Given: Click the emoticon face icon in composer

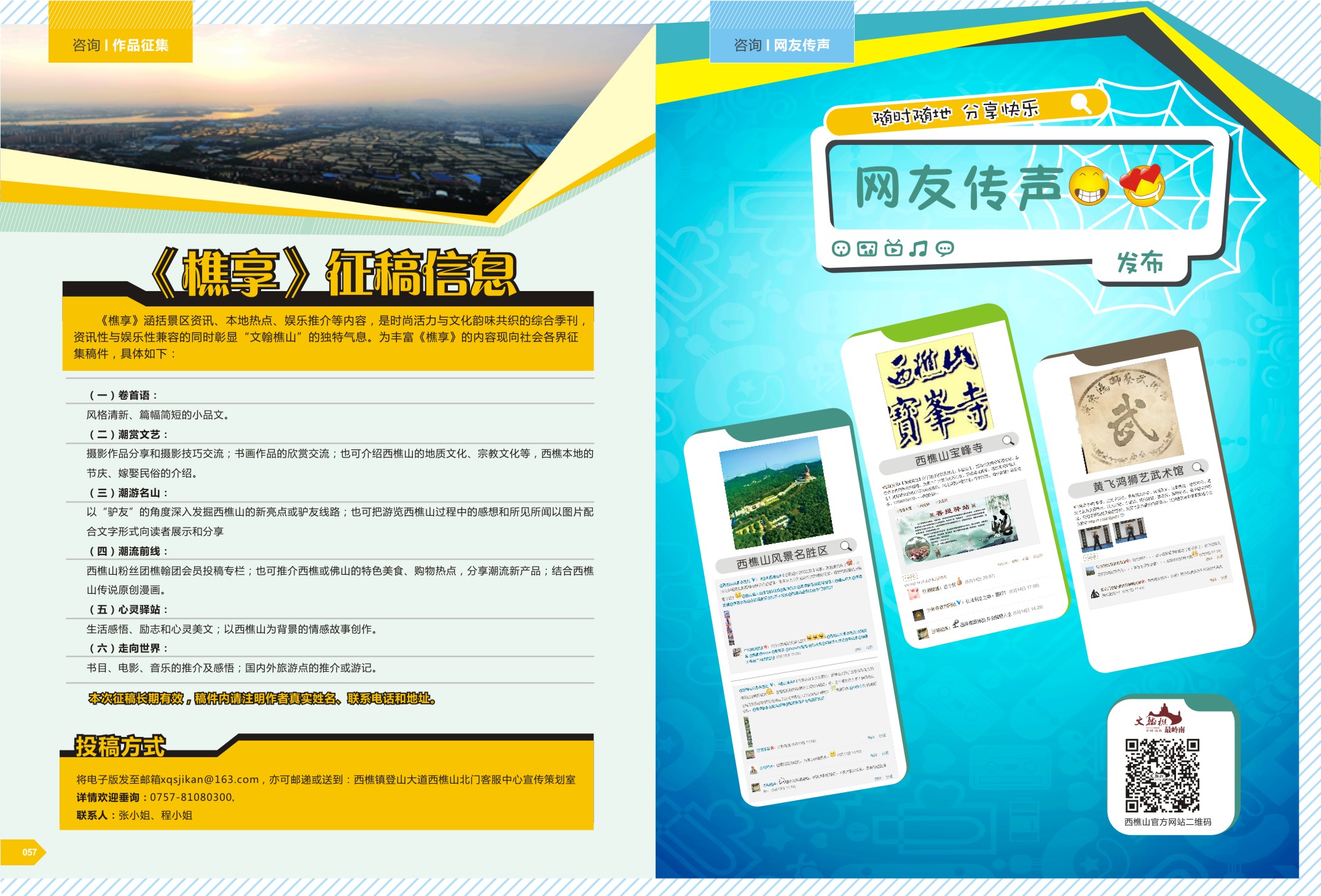Looking at the screenshot, I should tap(841, 249).
